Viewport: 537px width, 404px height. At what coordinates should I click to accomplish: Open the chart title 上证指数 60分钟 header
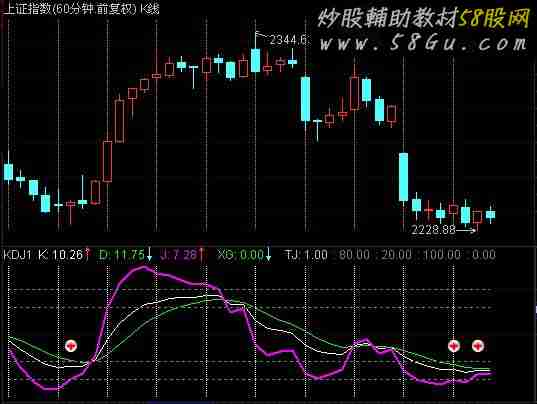click(x=82, y=9)
